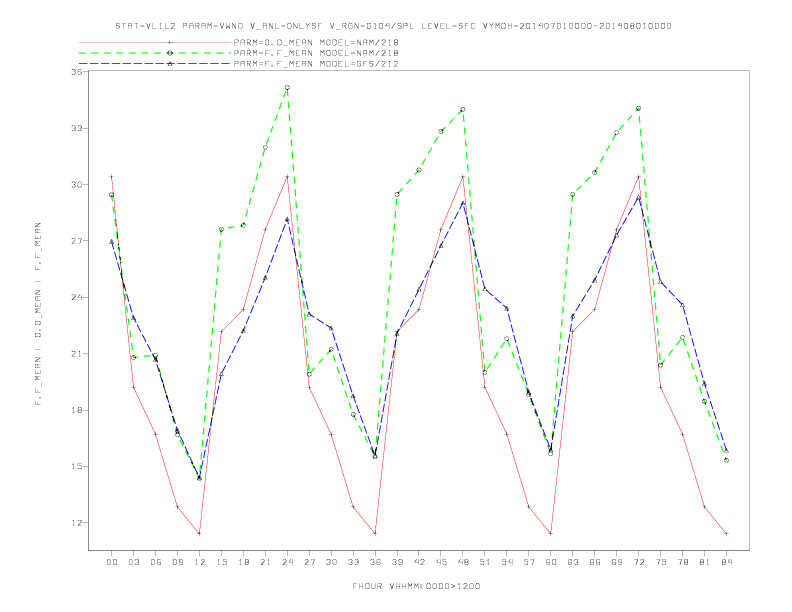Click blue GFS triangle marker at hour 78

tap(682, 305)
